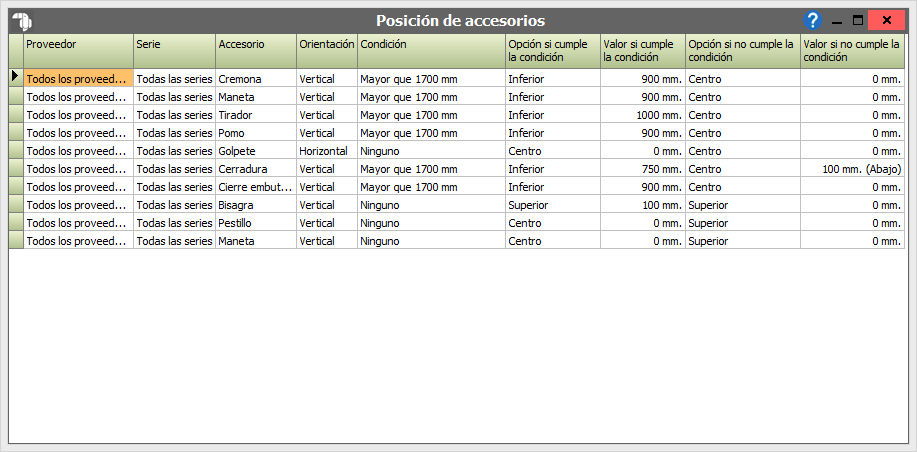Sort by the Serie column header
This screenshot has height=452, width=917.
click(x=175, y=51)
